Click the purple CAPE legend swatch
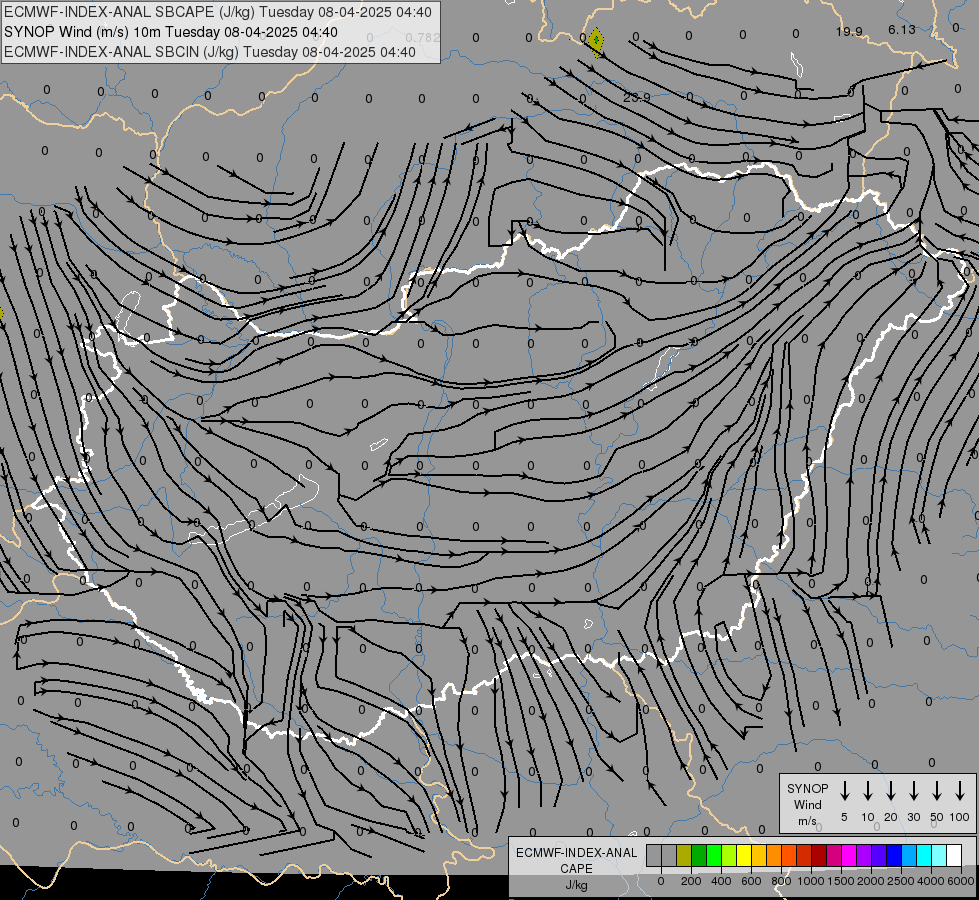This screenshot has height=900, width=979. (x=864, y=856)
